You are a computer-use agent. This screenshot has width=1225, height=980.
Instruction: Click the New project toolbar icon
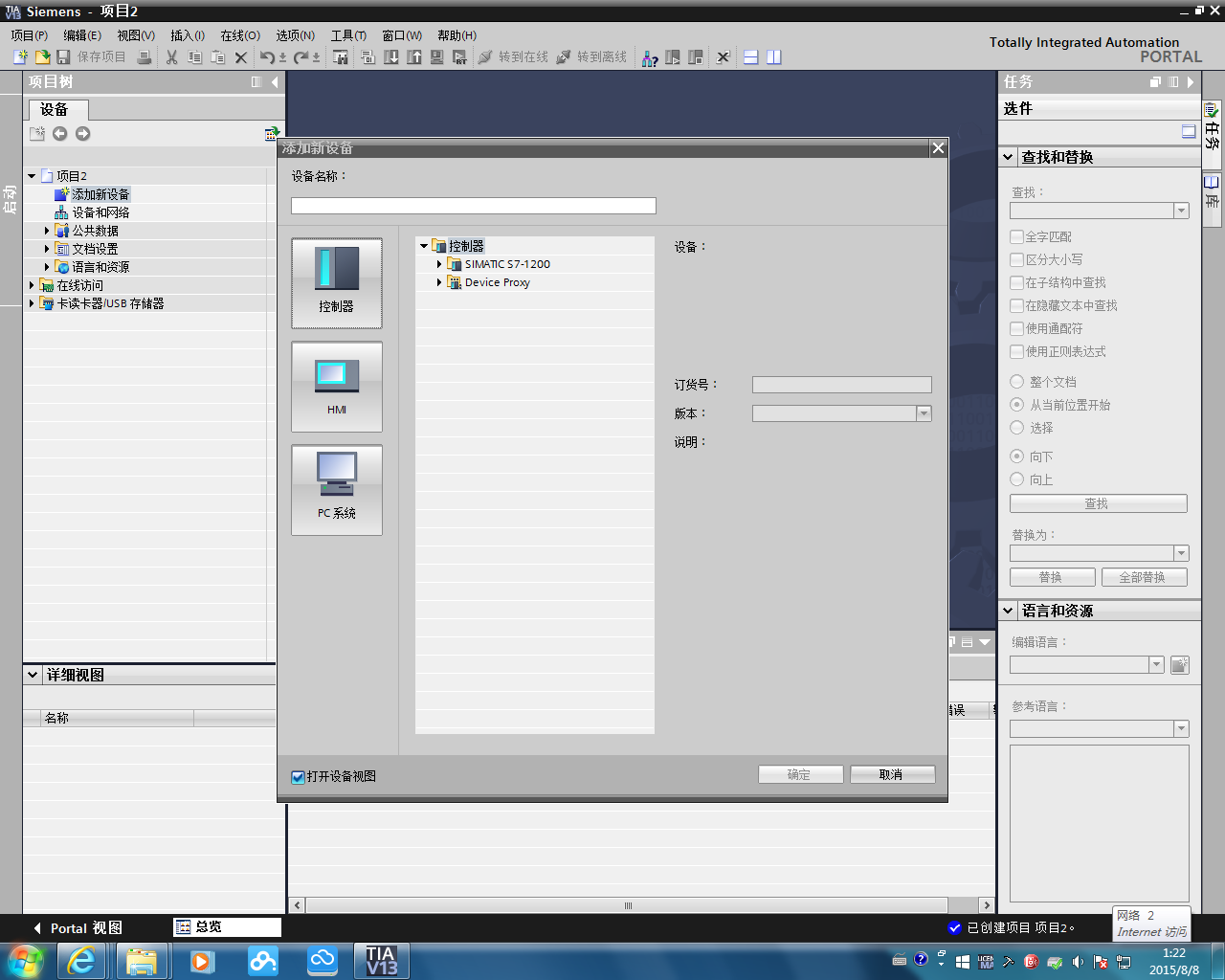[20, 57]
